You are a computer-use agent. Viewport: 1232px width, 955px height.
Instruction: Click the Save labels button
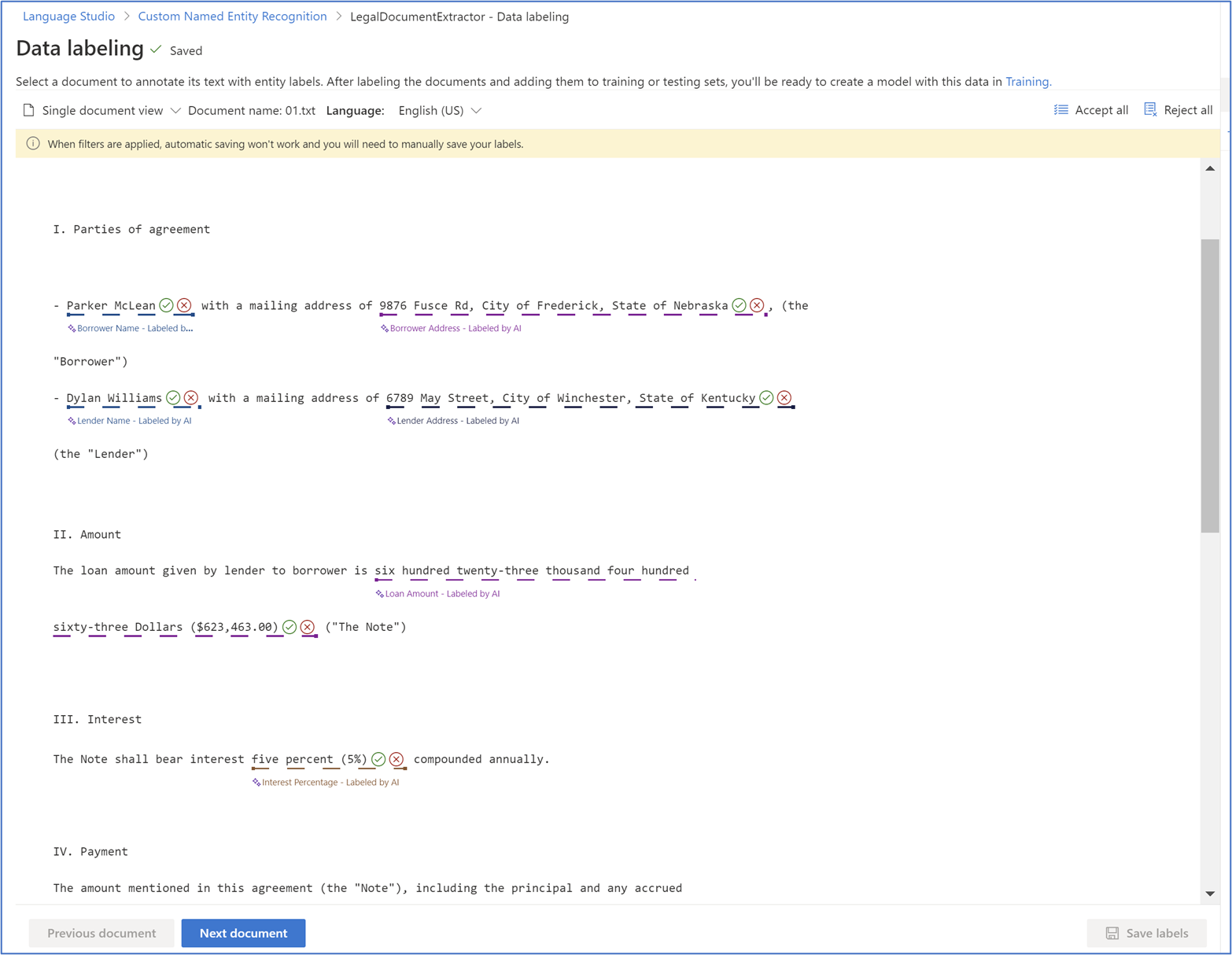coord(1146,933)
